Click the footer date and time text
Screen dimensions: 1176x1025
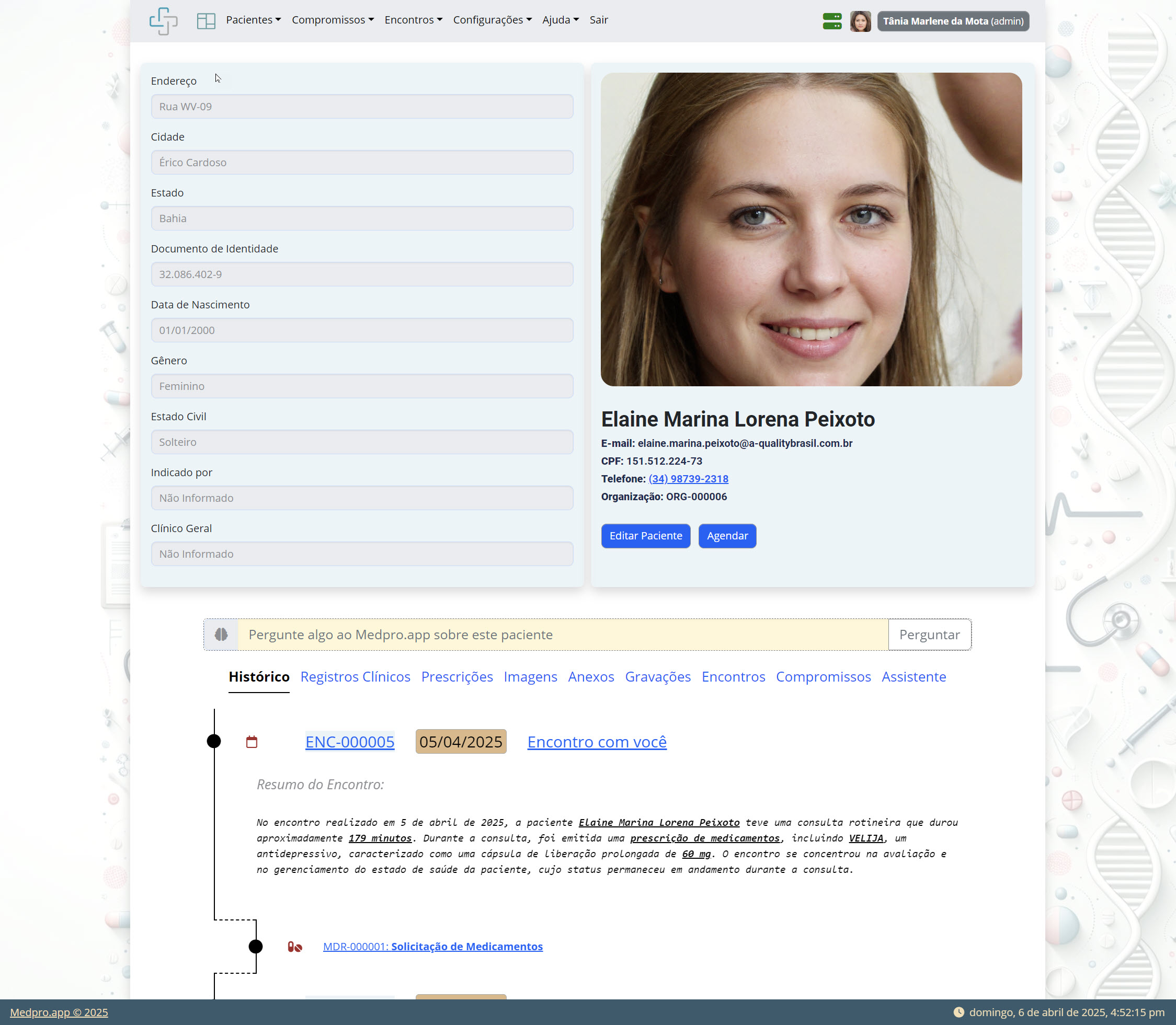(1067, 1012)
